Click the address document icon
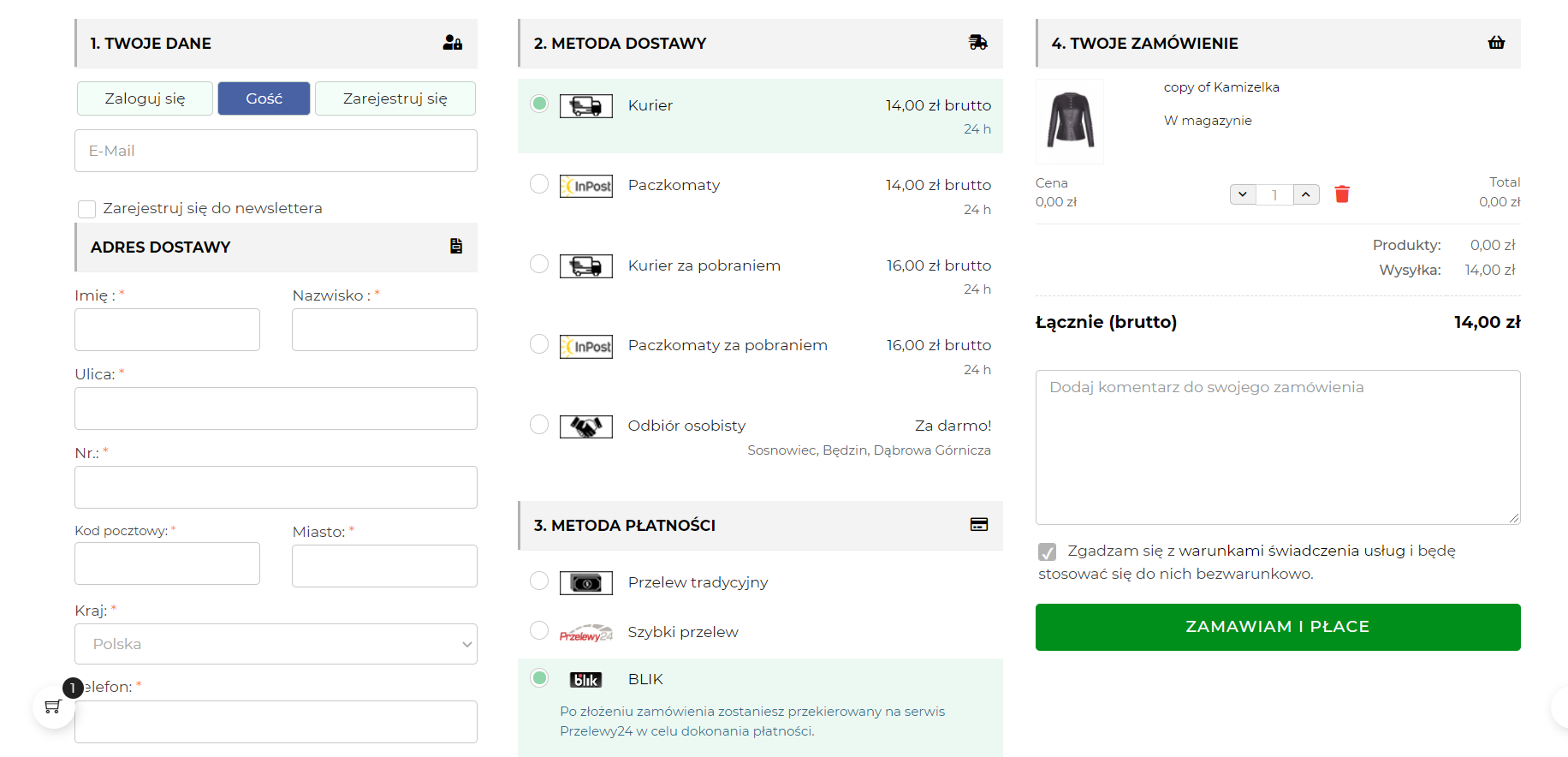The image size is (1568, 757). (456, 247)
